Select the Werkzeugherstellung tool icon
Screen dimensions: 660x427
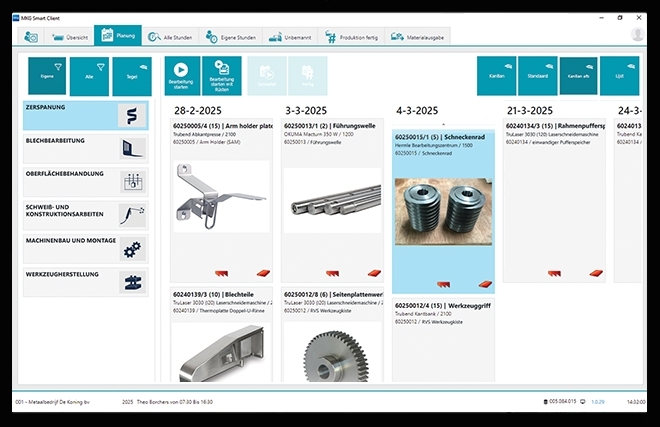131,281
